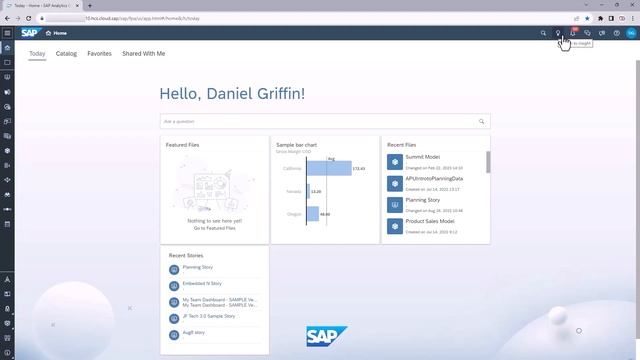
Task: Open Files folder icon in sidebar
Action: click(x=7, y=62)
